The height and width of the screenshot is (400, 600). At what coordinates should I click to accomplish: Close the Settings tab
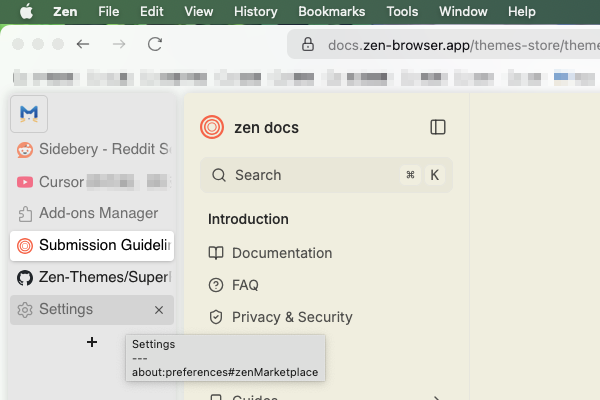pos(159,310)
